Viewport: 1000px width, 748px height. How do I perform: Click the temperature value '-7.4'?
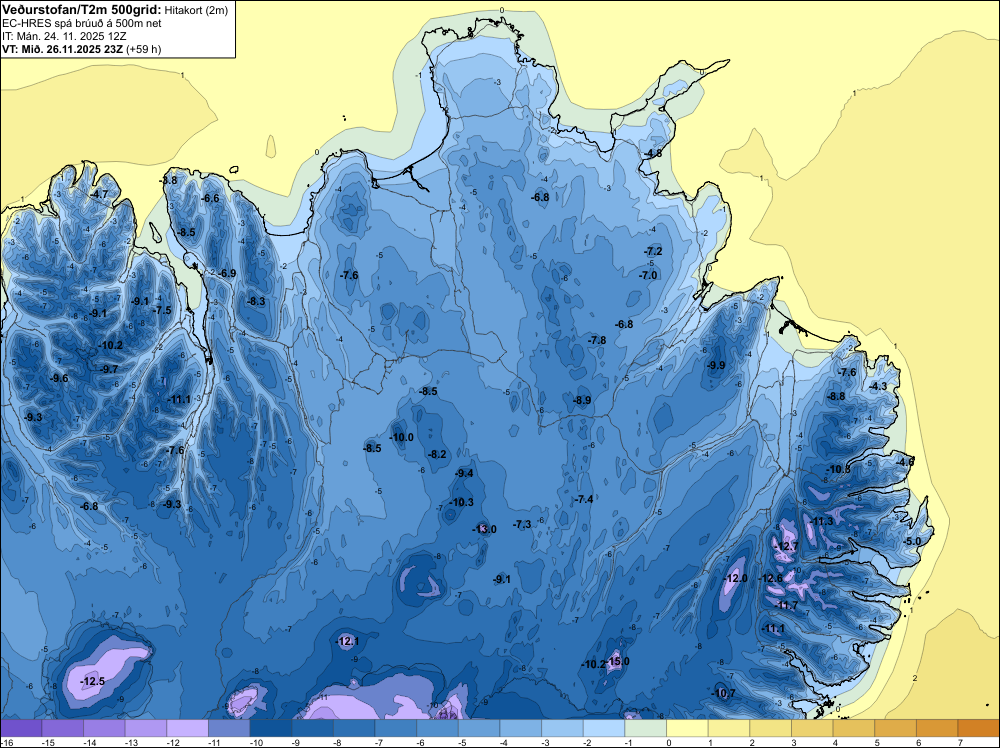(x=584, y=499)
